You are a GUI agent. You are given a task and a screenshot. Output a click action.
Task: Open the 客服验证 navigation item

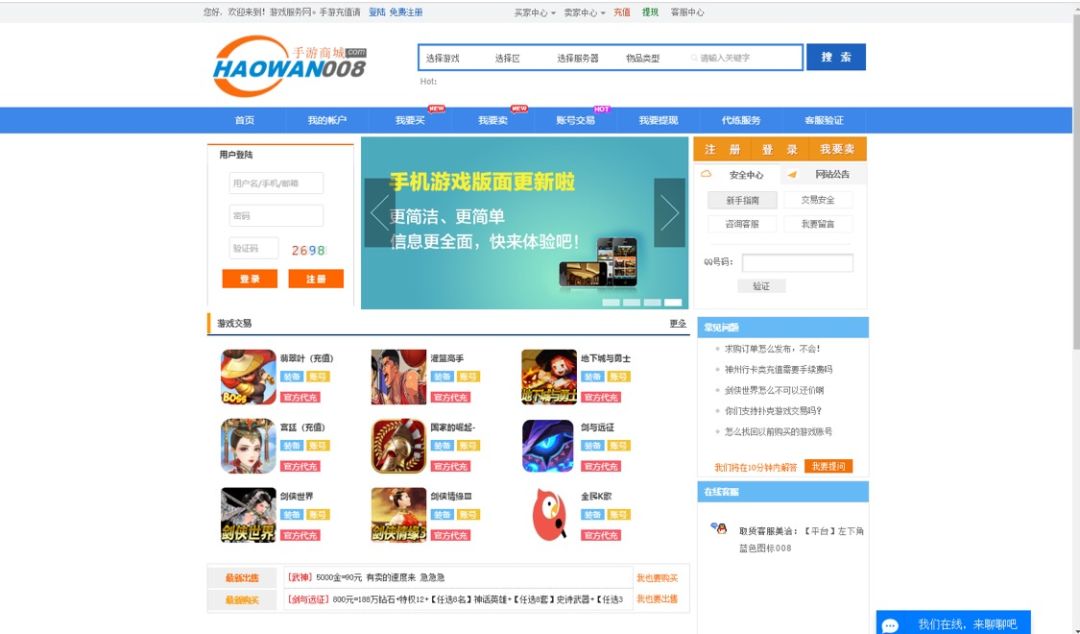pyautogui.click(x=824, y=120)
